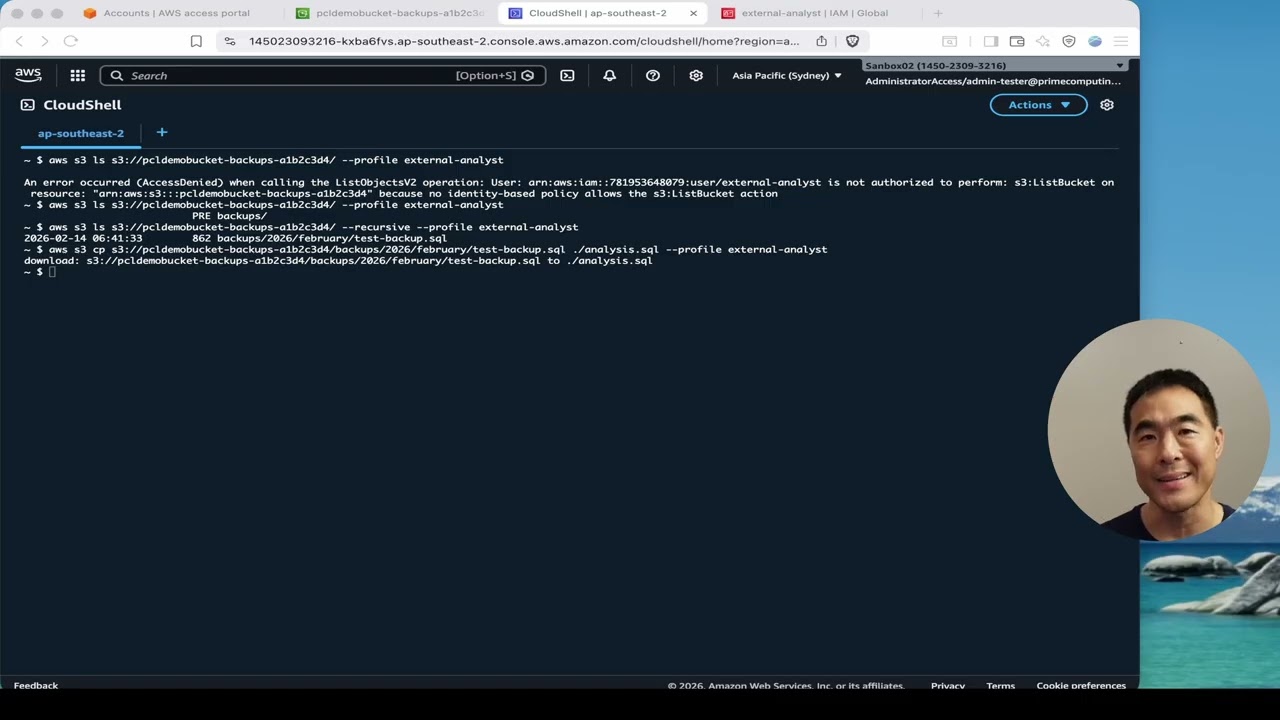Open the browser hamburger menu
Screen dimensions: 1280x720
click(1121, 41)
